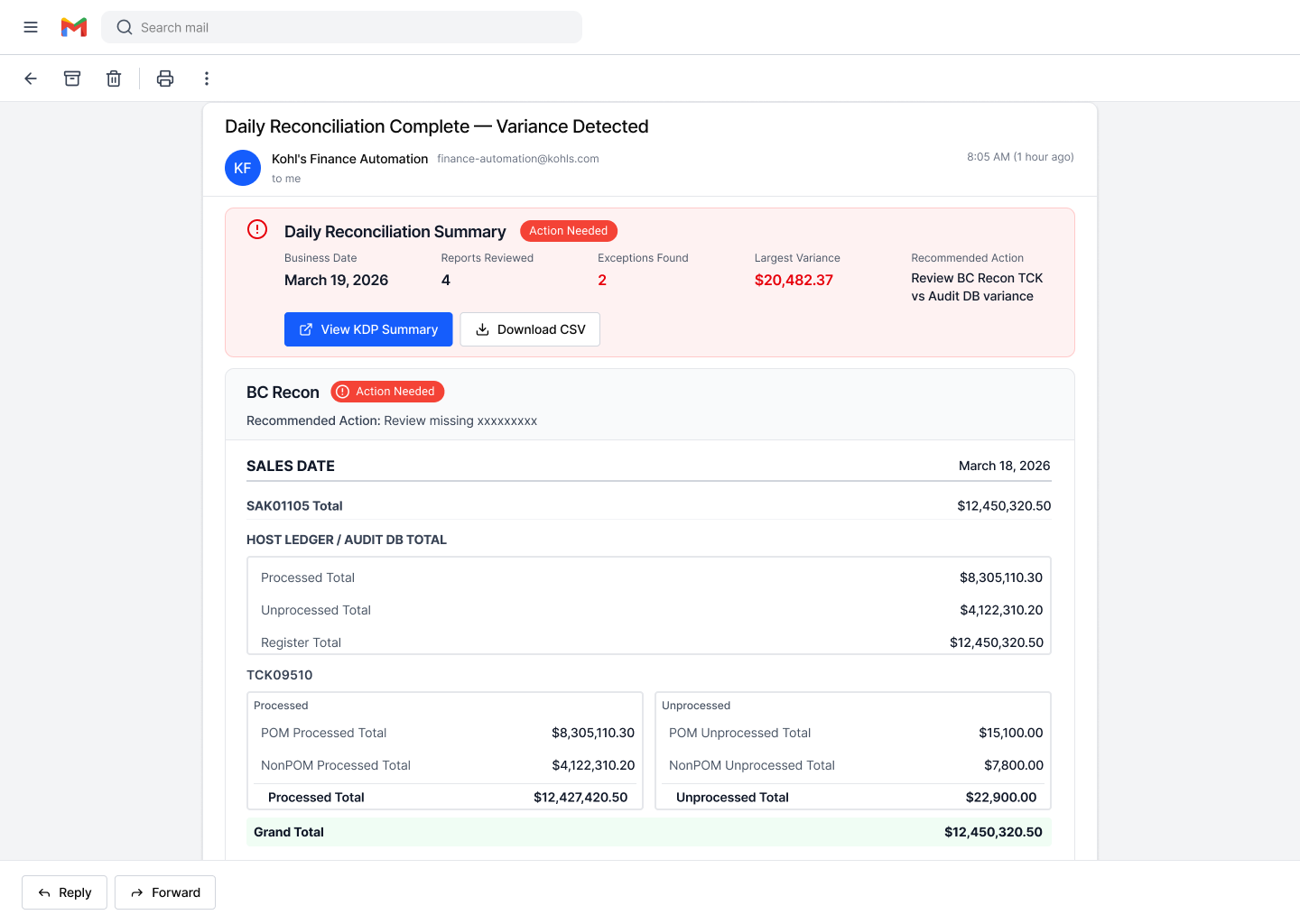Click the BC Recon heading
This screenshot has height=924, width=1300.
pyautogui.click(x=283, y=393)
